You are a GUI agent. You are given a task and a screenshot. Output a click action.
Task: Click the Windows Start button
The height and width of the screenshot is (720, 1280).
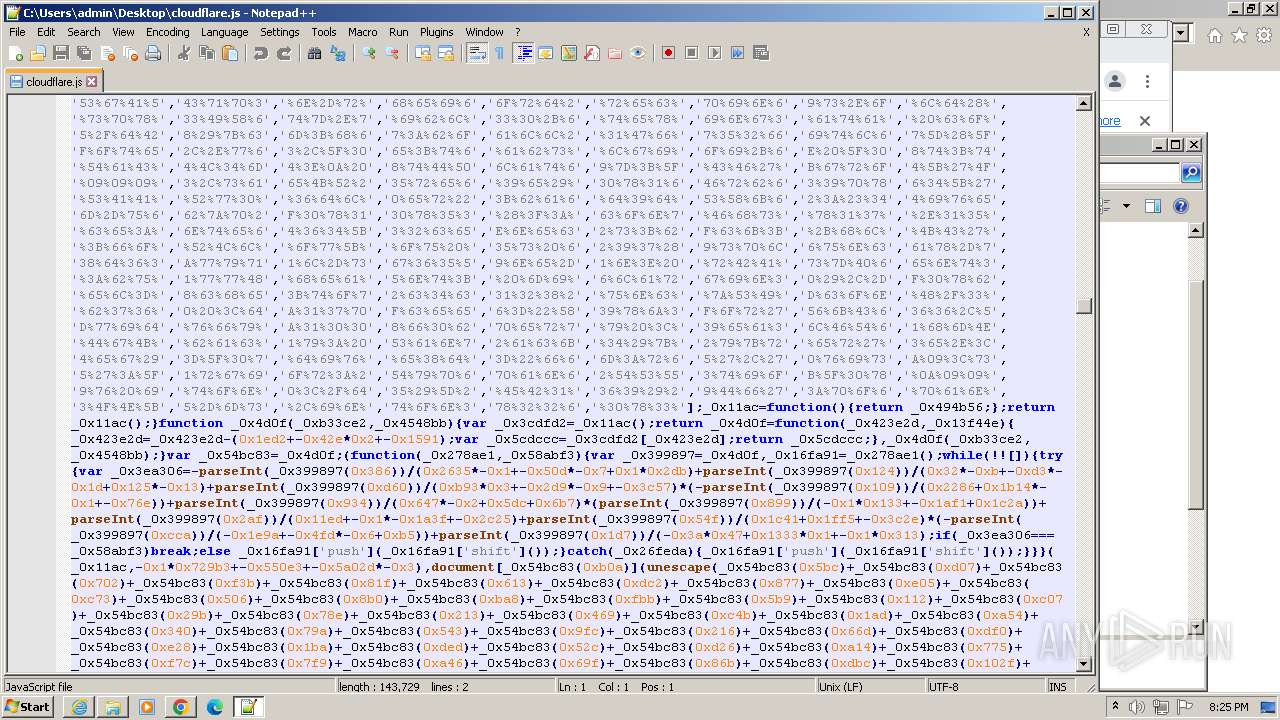(x=28, y=707)
